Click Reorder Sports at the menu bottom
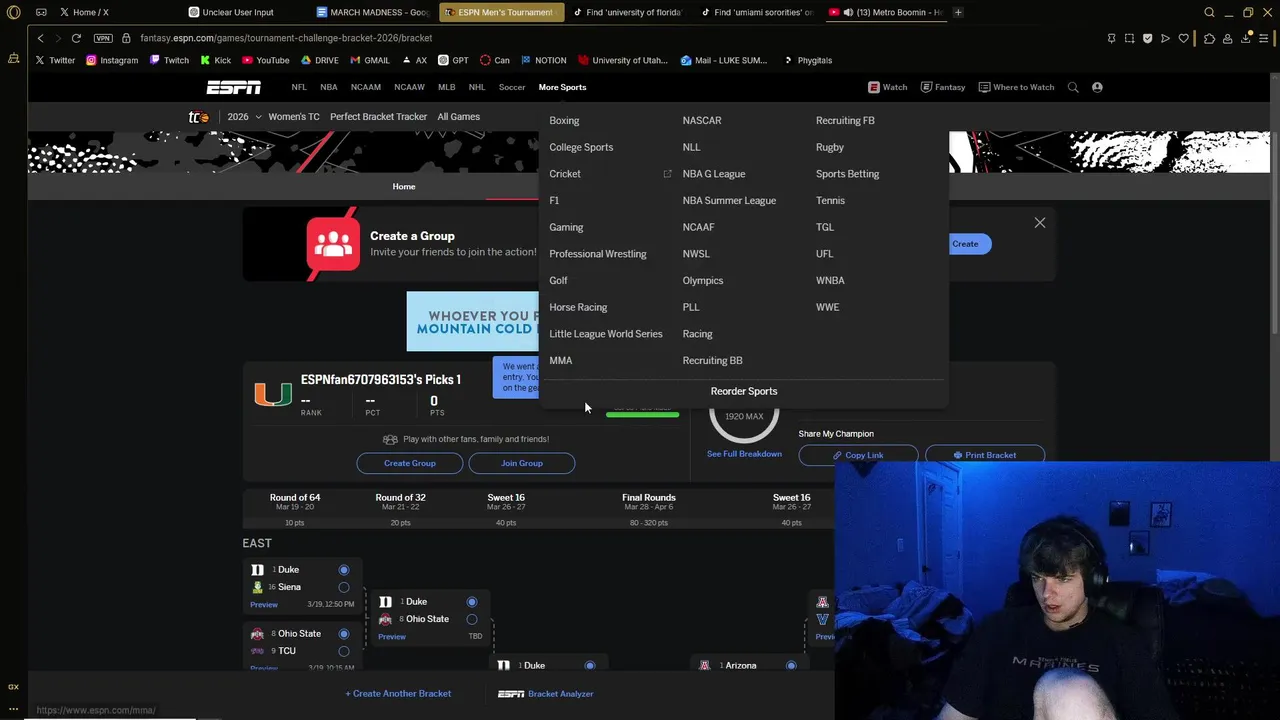1280x720 pixels. [744, 391]
